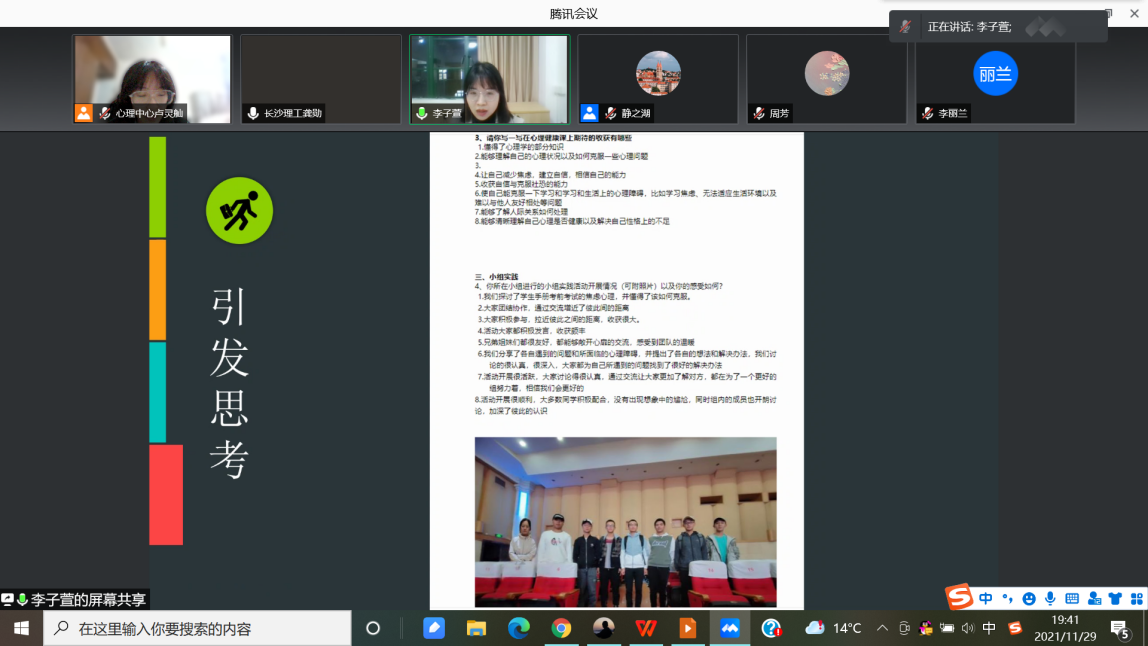The image size is (1148, 646).
Task: Open the 14°C weather widget
Action: (x=834, y=628)
